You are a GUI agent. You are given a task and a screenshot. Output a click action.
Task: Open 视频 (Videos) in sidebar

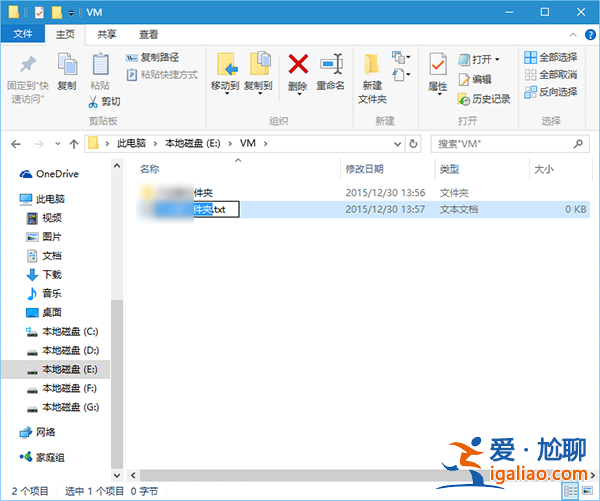[x=44, y=218]
